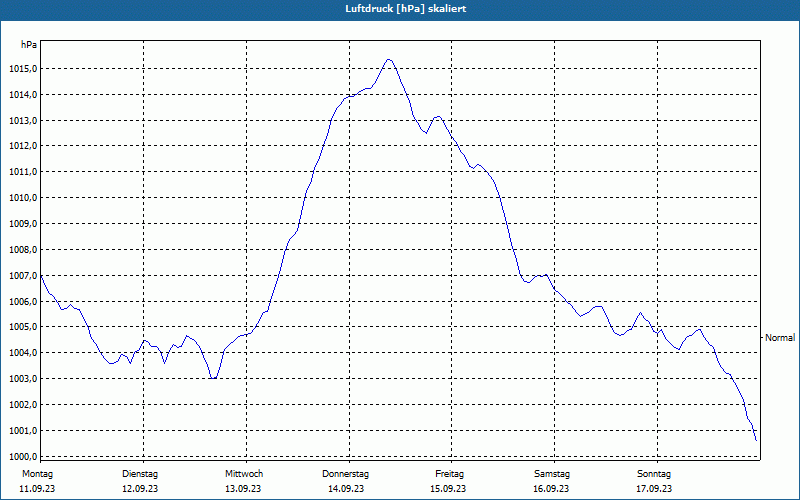Click the 1003,0 y-axis tick label
This screenshot has width=800, height=500.
[x=22, y=379]
